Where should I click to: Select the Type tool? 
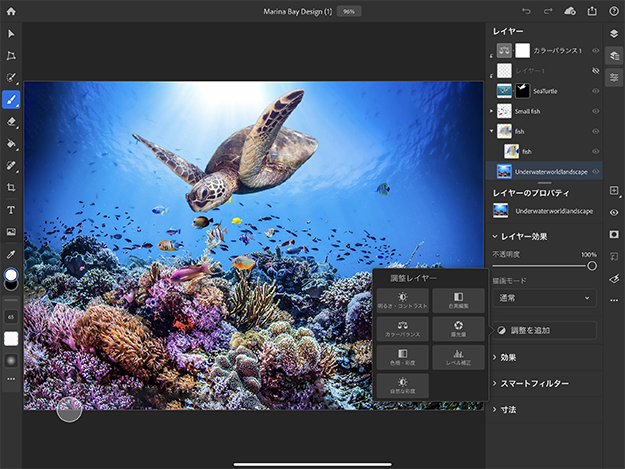11,210
